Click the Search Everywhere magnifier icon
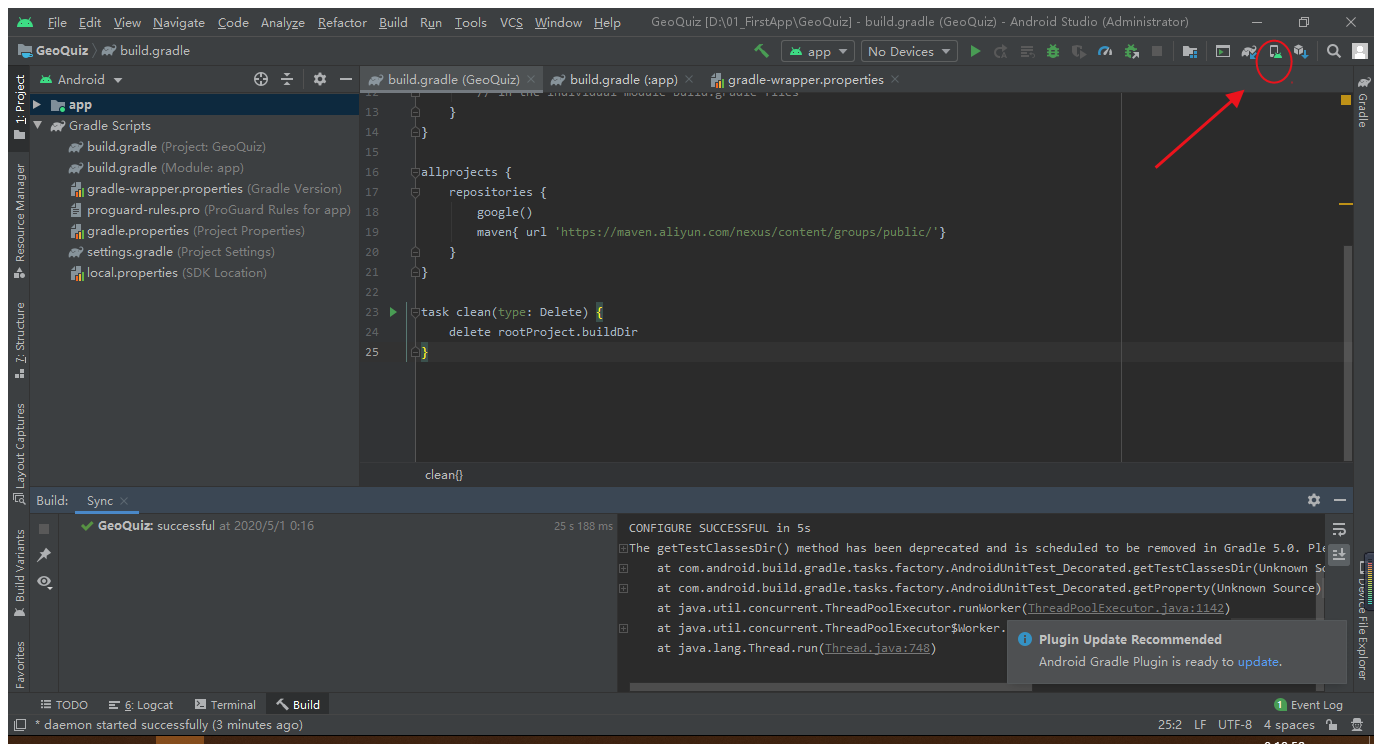The height and width of the screenshot is (744, 1382). 1334,51
